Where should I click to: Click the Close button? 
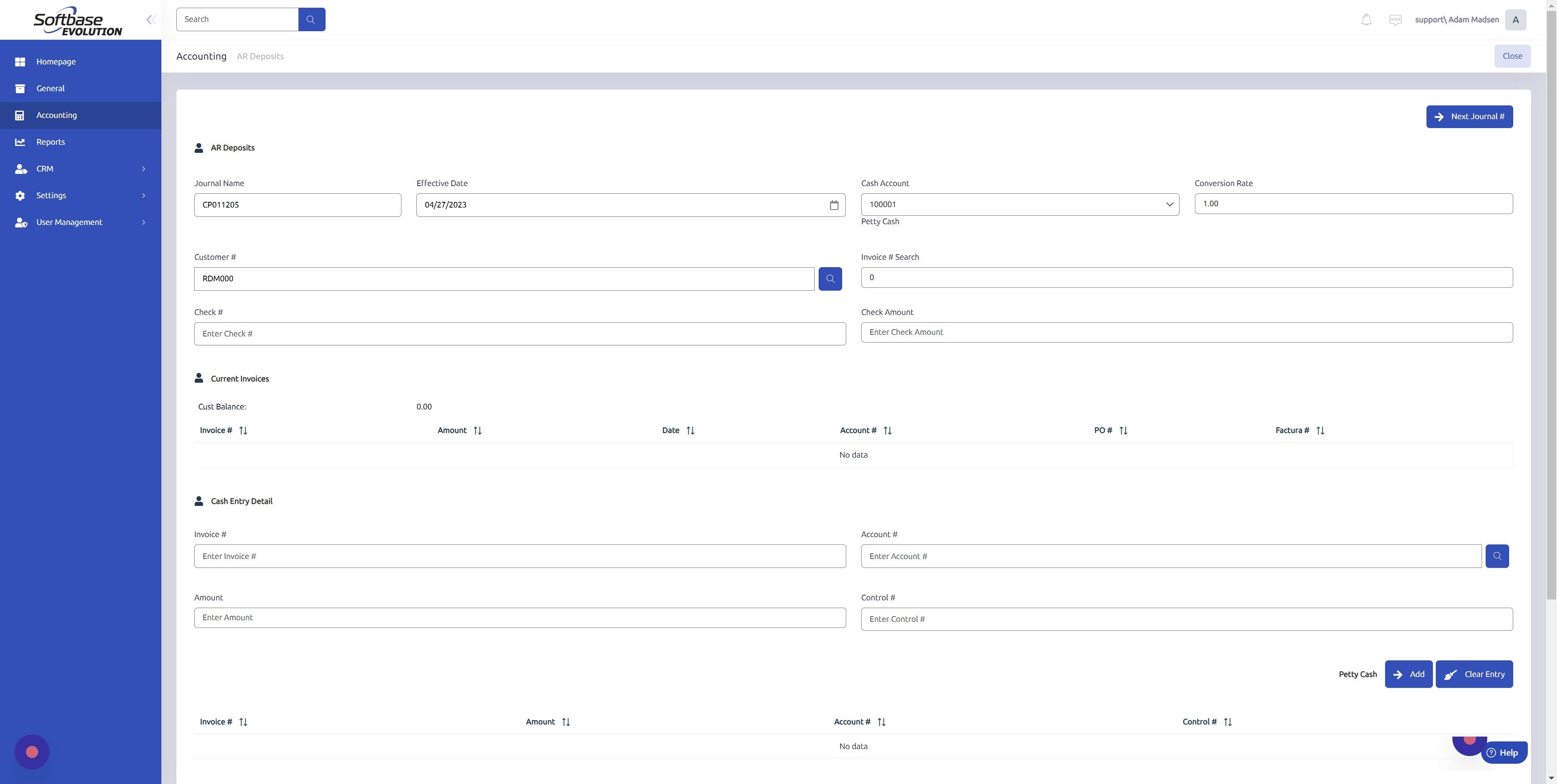pyautogui.click(x=1512, y=56)
